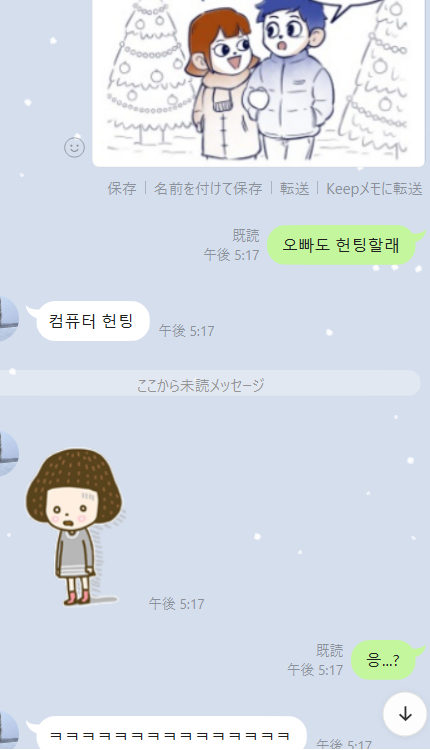Open sender avatar next to 컴퓨터 헌팅
This screenshot has height=750, width=430.
(8, 319)
